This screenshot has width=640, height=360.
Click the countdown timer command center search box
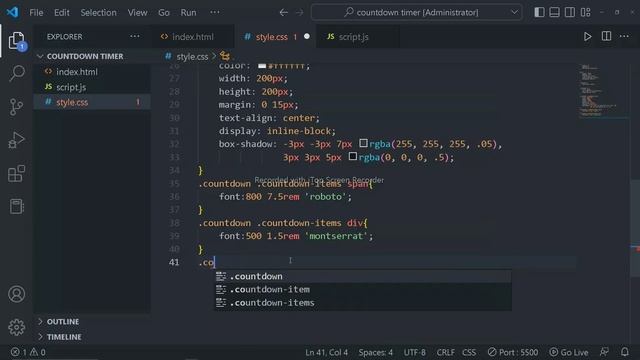click(x=416, y=12)
